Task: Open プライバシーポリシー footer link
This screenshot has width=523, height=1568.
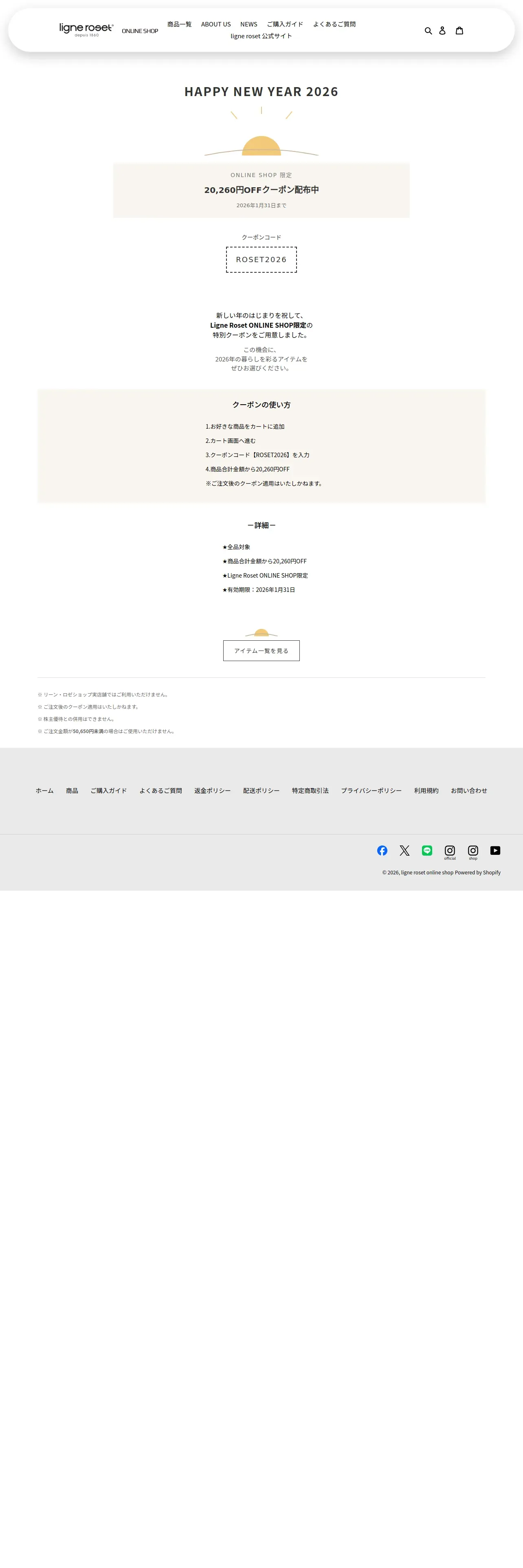Action: point(371,791)
